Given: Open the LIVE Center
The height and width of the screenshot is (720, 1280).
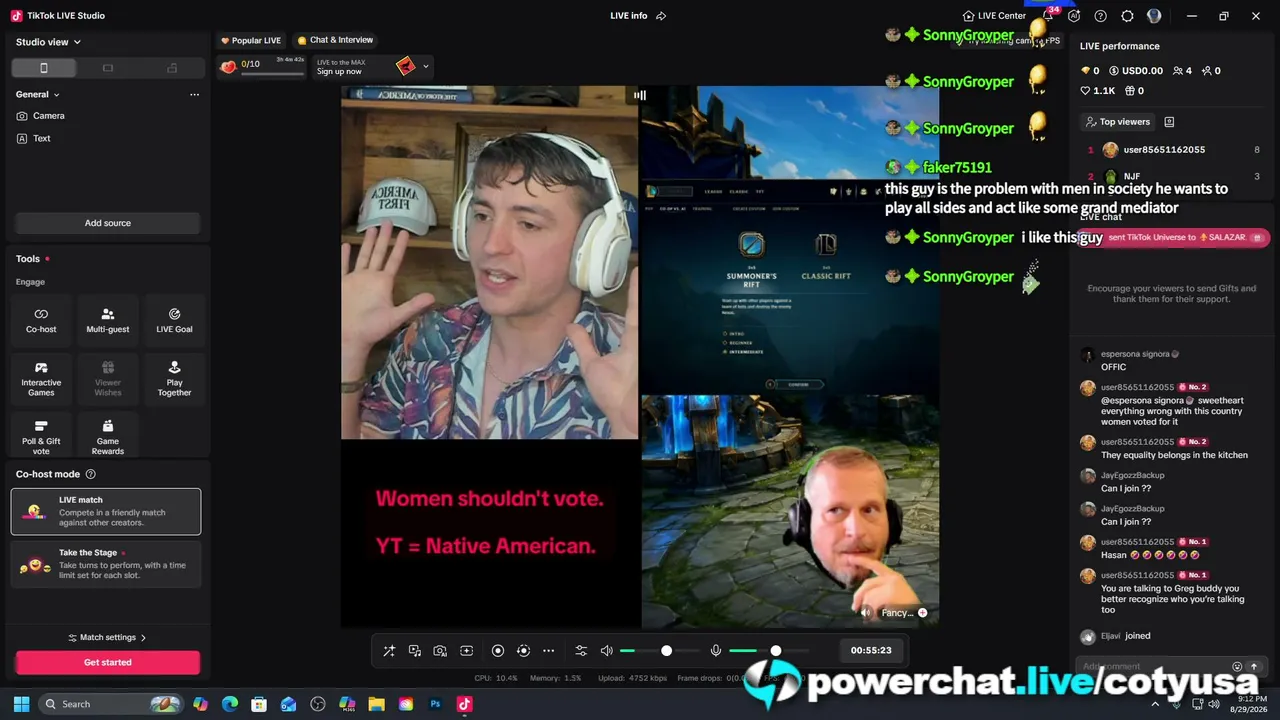Looking at the screenshot, I should pyautogui.click(x=994, y=16).
